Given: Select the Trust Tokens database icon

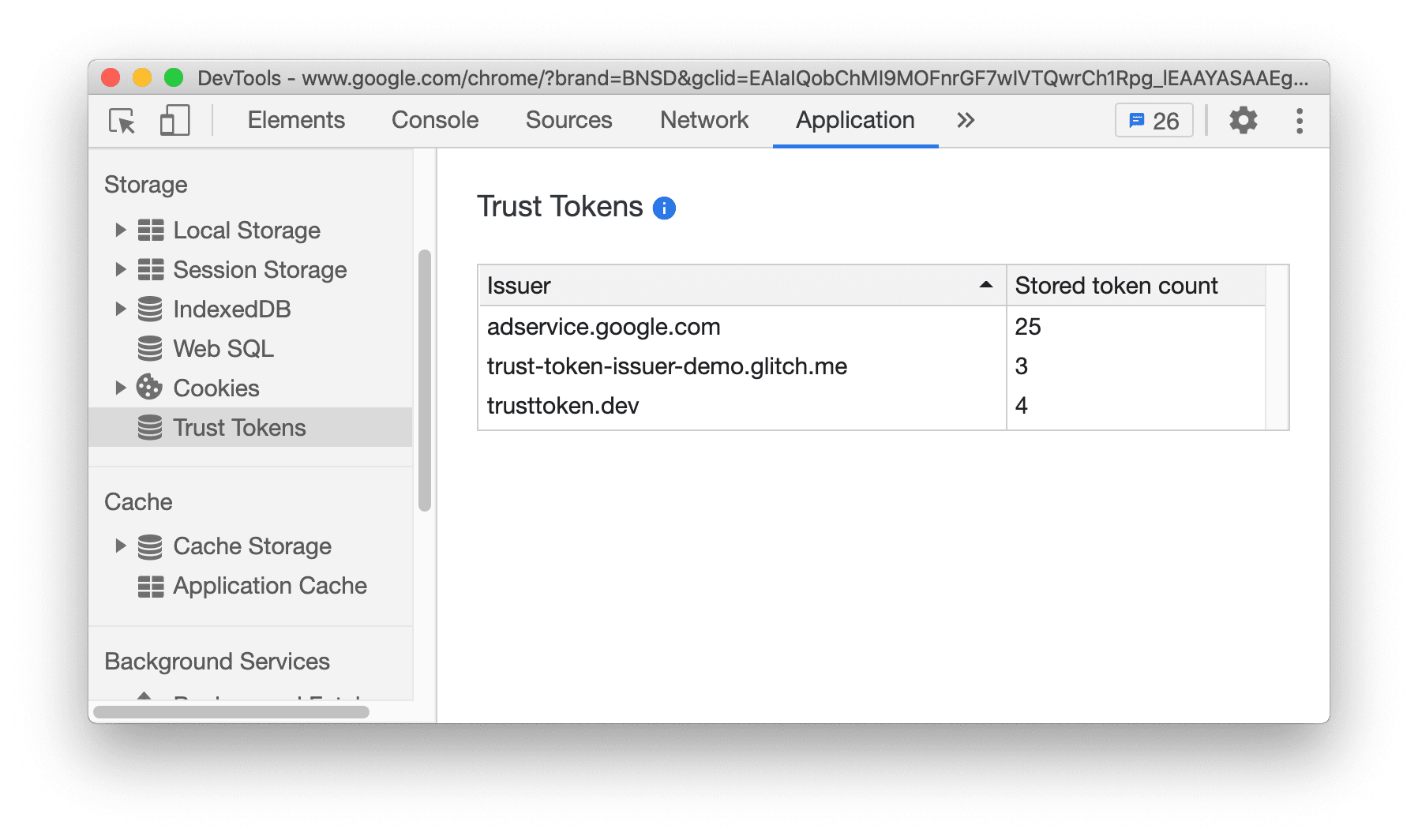Looking at the screenshot, I should (149, 427).
